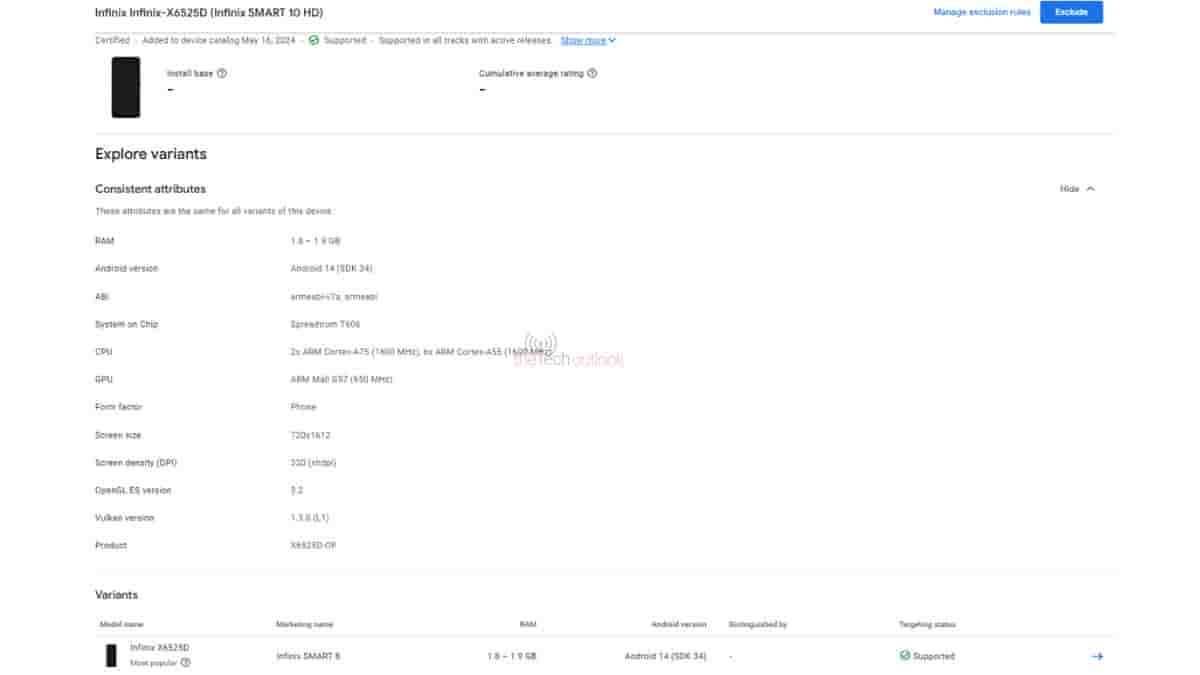Click the Supported check icon in Targeting status

(903, 656)
